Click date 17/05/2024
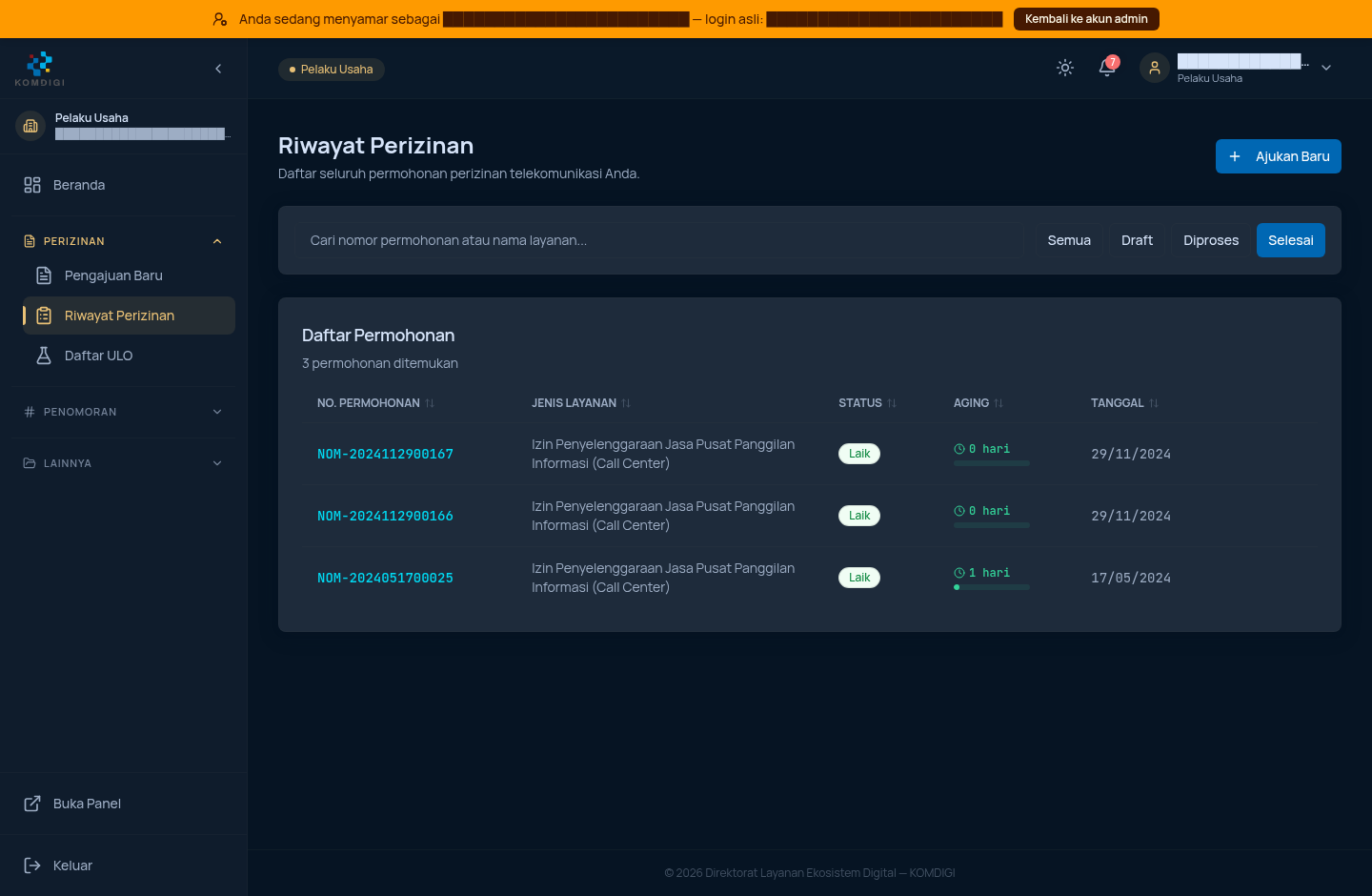 coord(1131,579)
